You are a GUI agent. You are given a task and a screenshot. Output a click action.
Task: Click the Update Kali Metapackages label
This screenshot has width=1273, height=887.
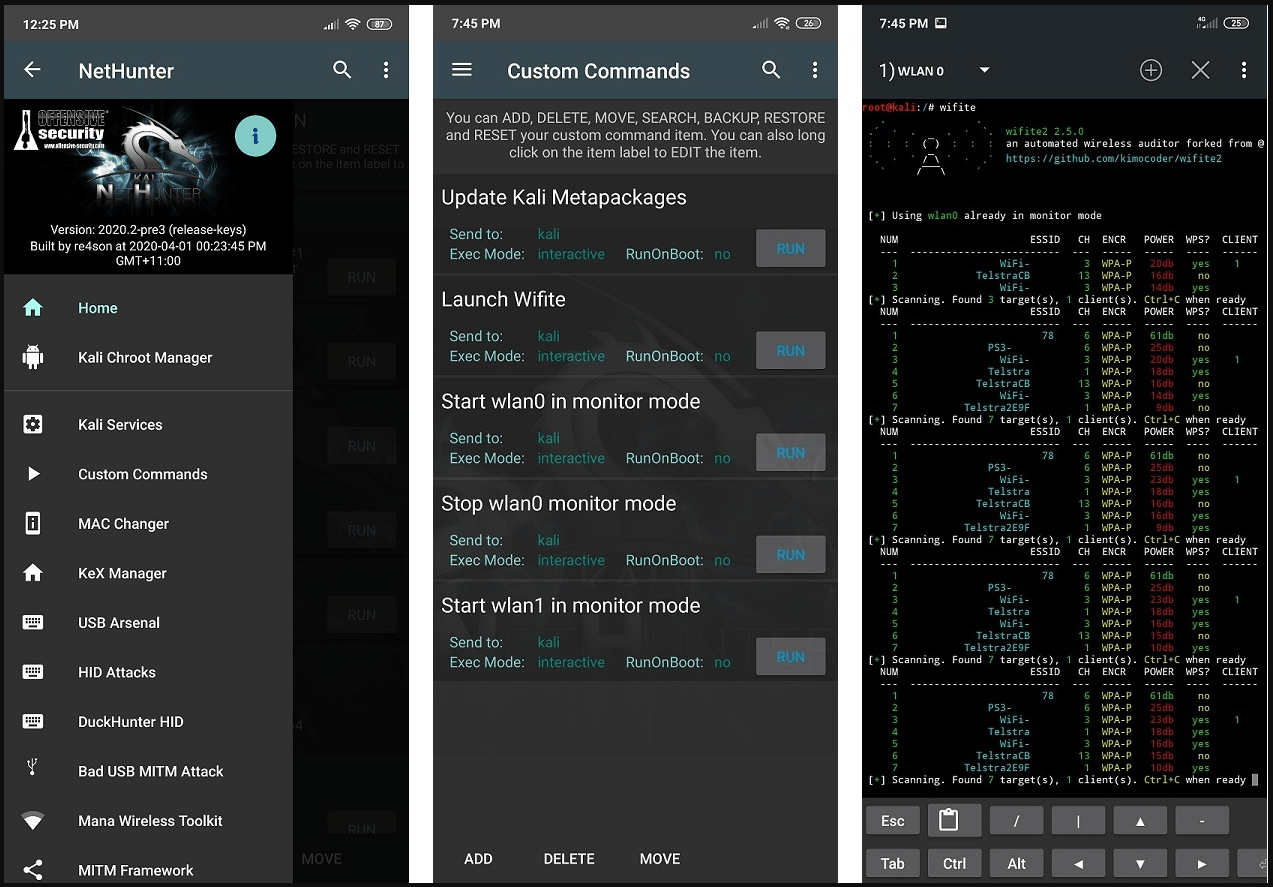click(564, 197)
